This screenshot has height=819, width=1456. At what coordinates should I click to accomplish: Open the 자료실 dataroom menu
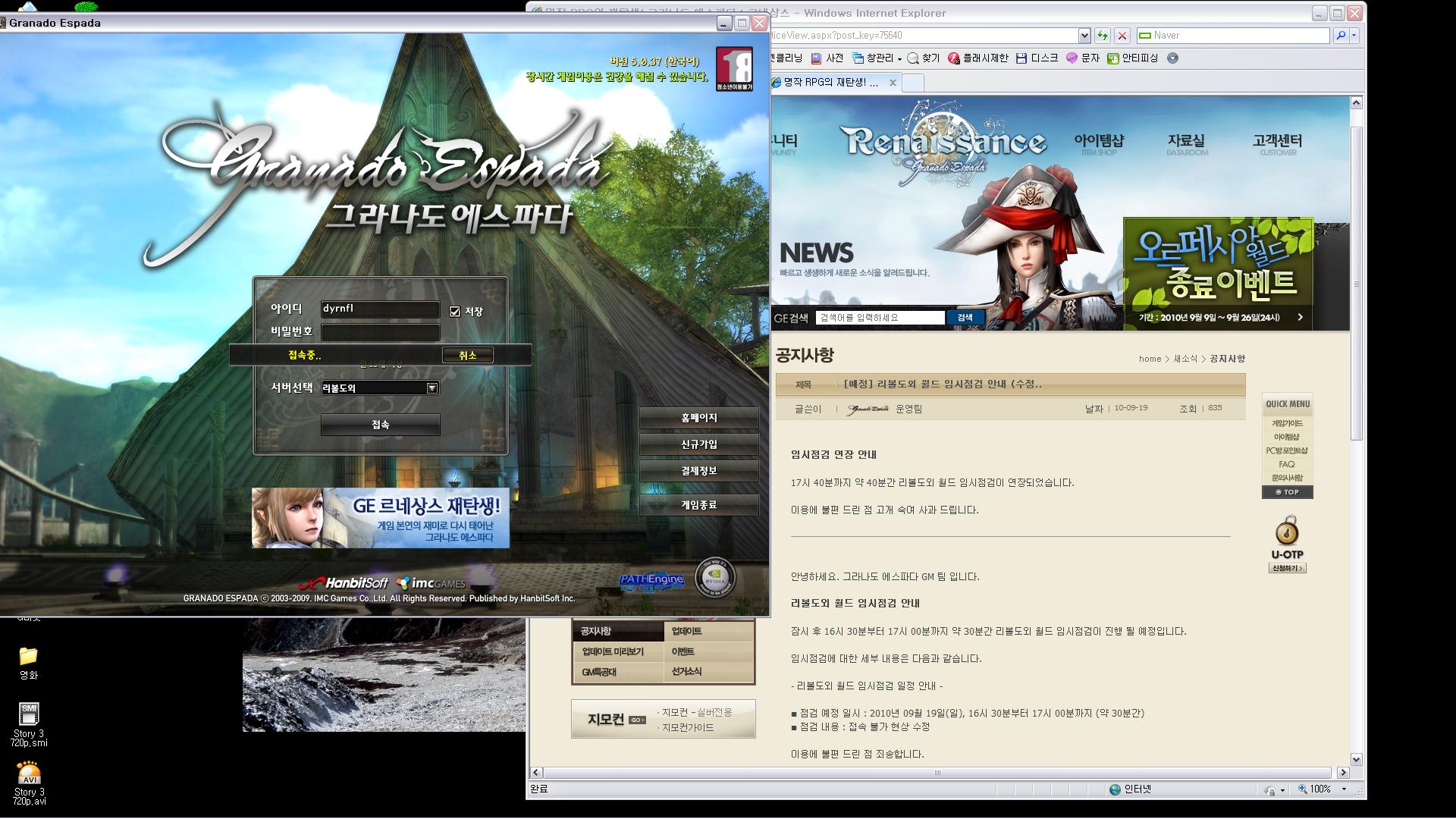click(1186, 143)
